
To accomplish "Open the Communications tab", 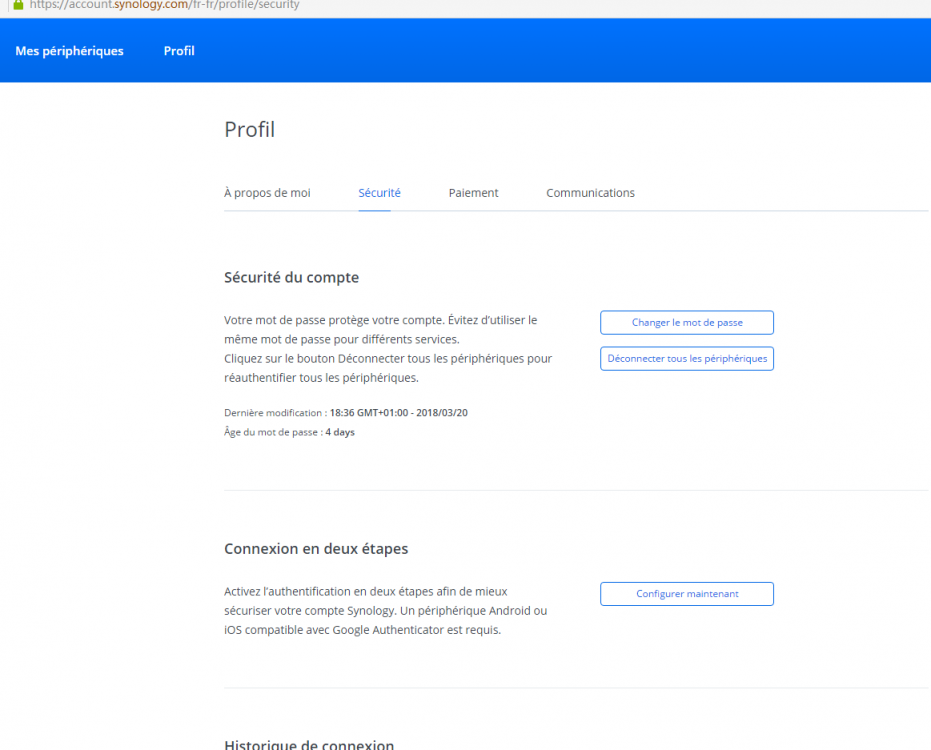I will (x=590, y=193).
